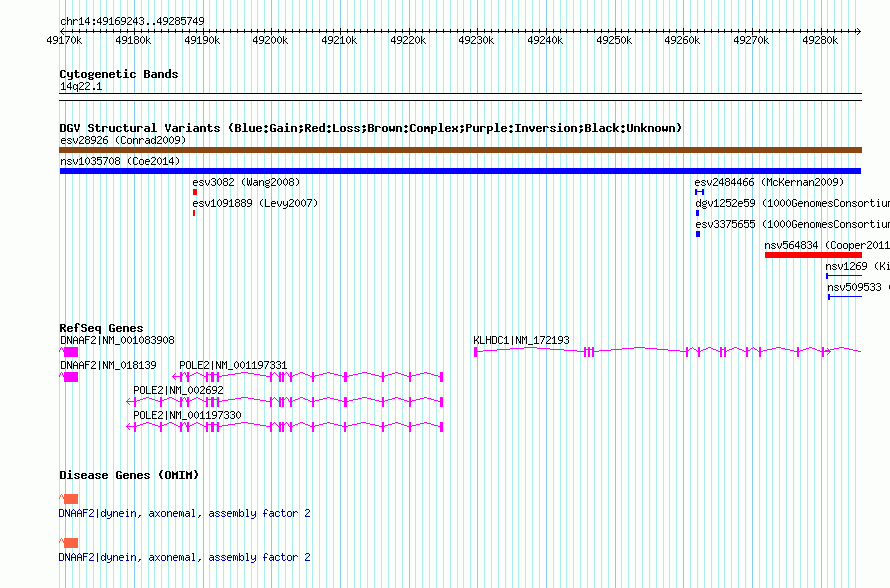Click the blue esv3375655 variant marker
Viewport: 890px width, 588px height.
click(698, 234)
